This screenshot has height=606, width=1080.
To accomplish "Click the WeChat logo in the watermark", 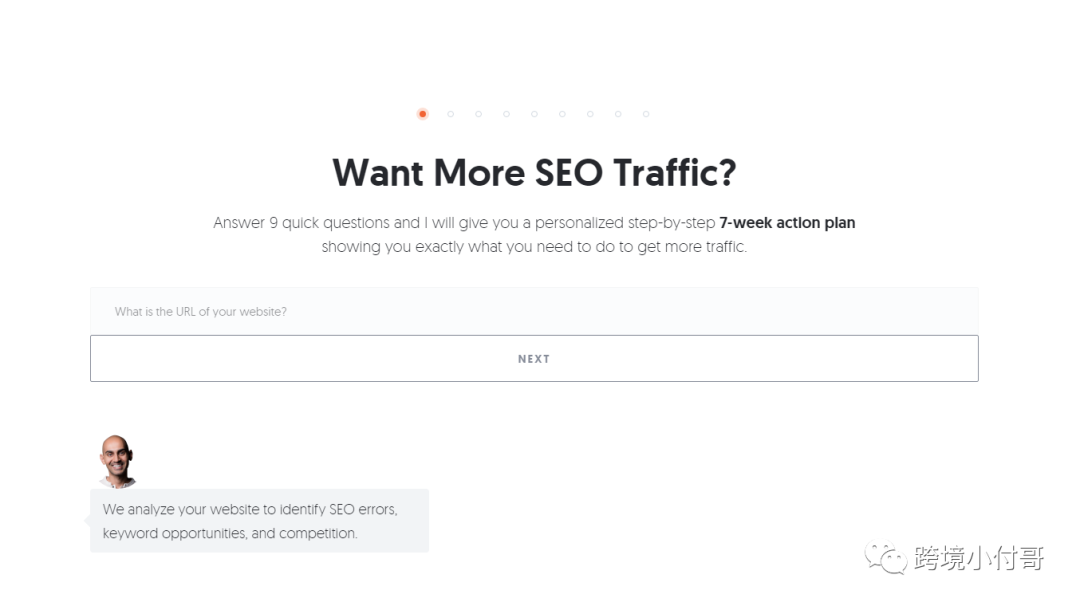I will click(x=886, y=558).
